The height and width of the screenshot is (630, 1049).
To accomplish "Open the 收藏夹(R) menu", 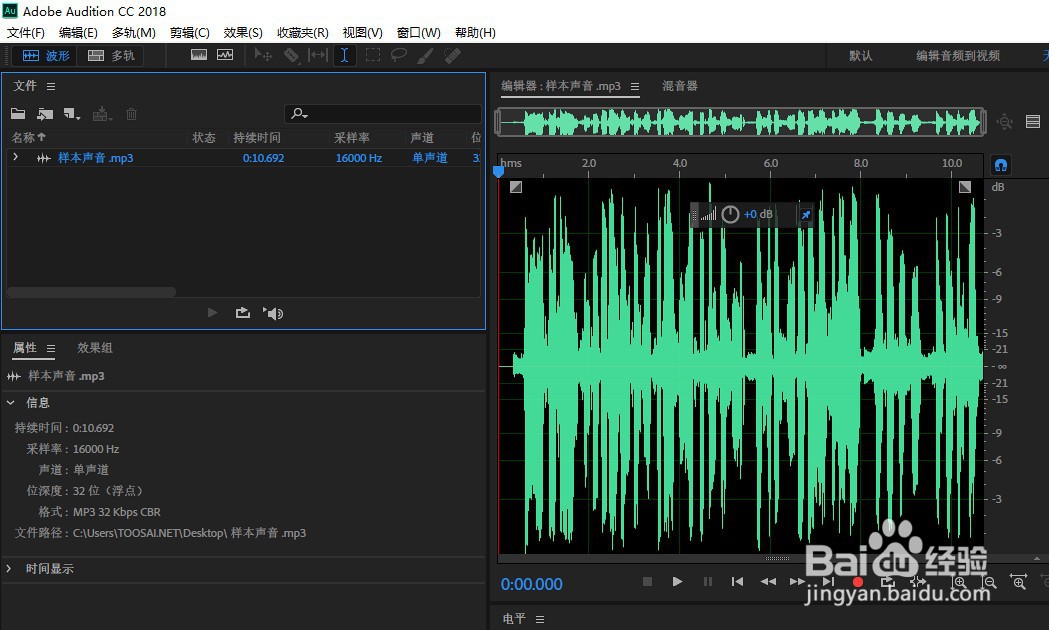I will tap(303, 33).
